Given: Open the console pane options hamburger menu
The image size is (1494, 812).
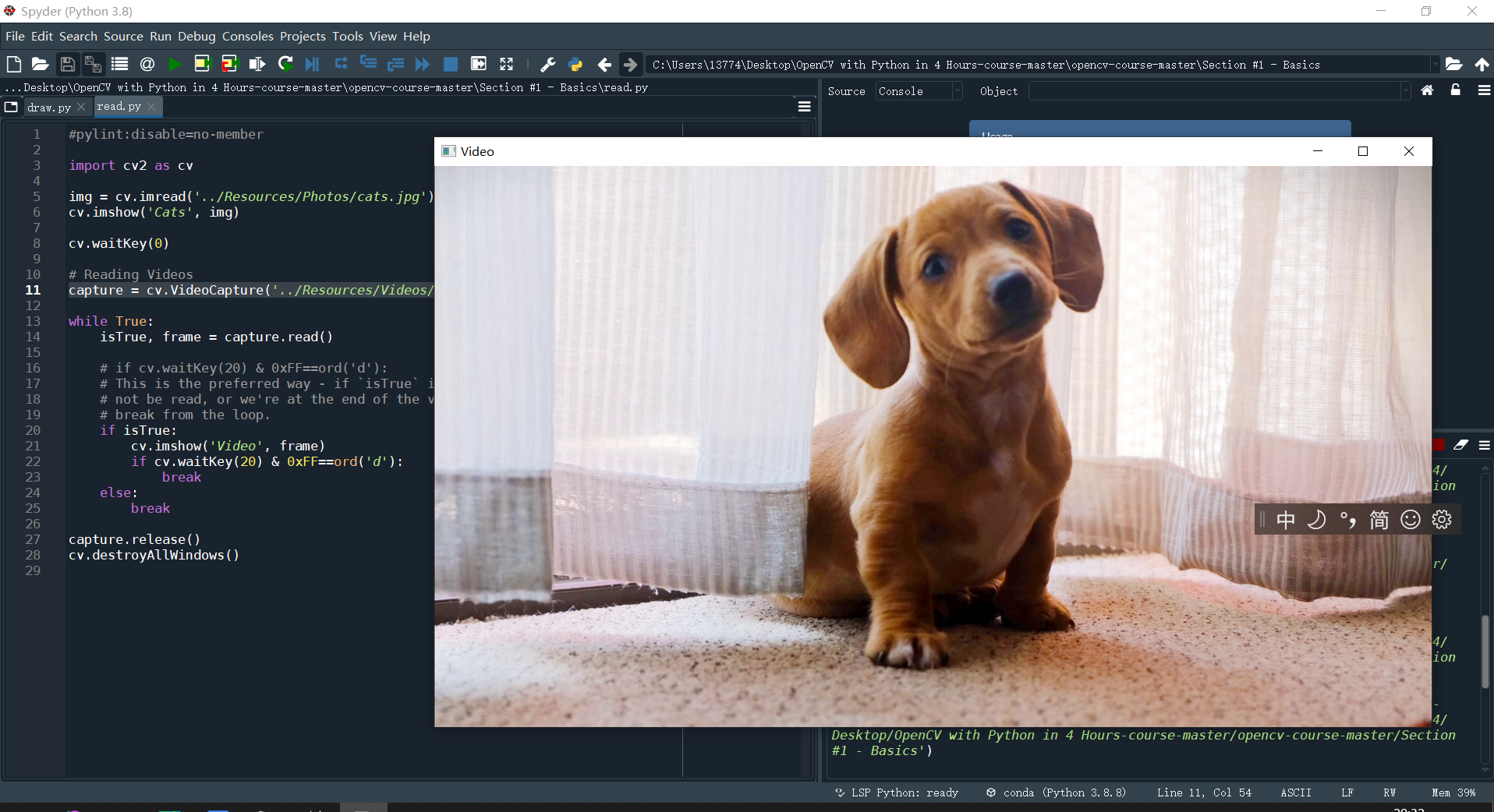Looking at the screenshot, I should pyautogui.click(x=1484, y=445).
